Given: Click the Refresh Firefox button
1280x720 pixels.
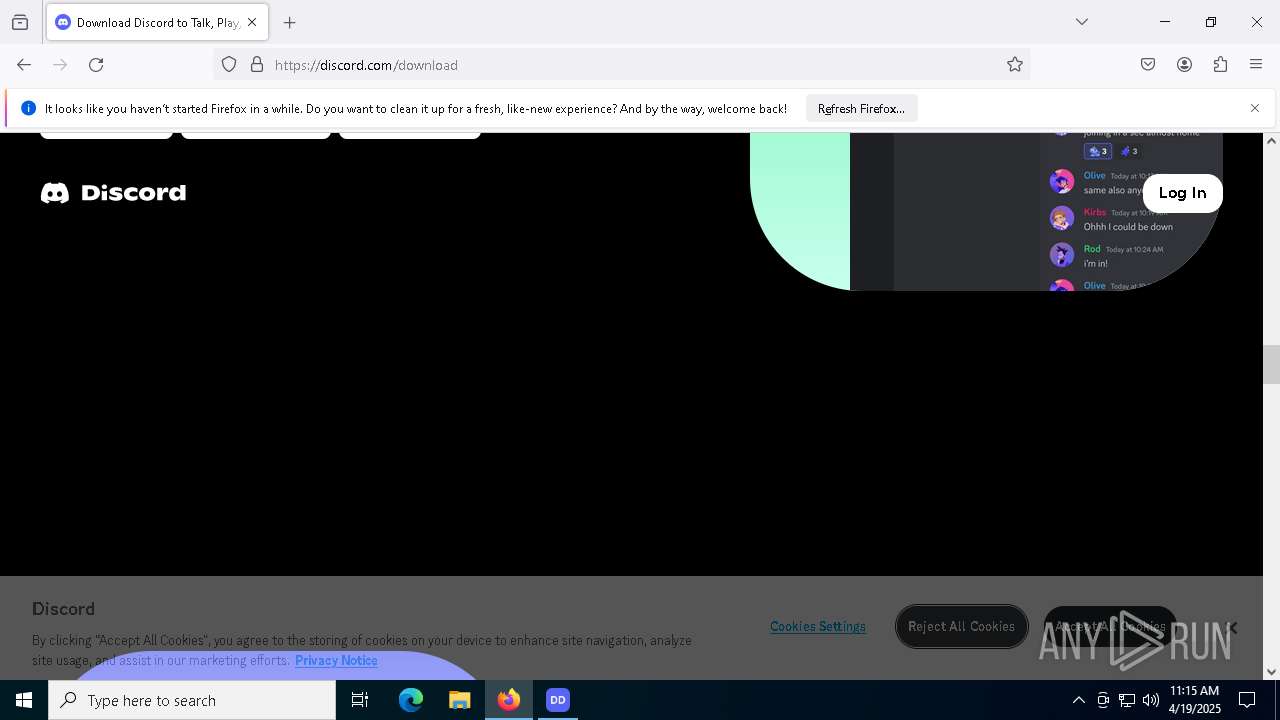Looking at the screenshot, I should [861, 109].
